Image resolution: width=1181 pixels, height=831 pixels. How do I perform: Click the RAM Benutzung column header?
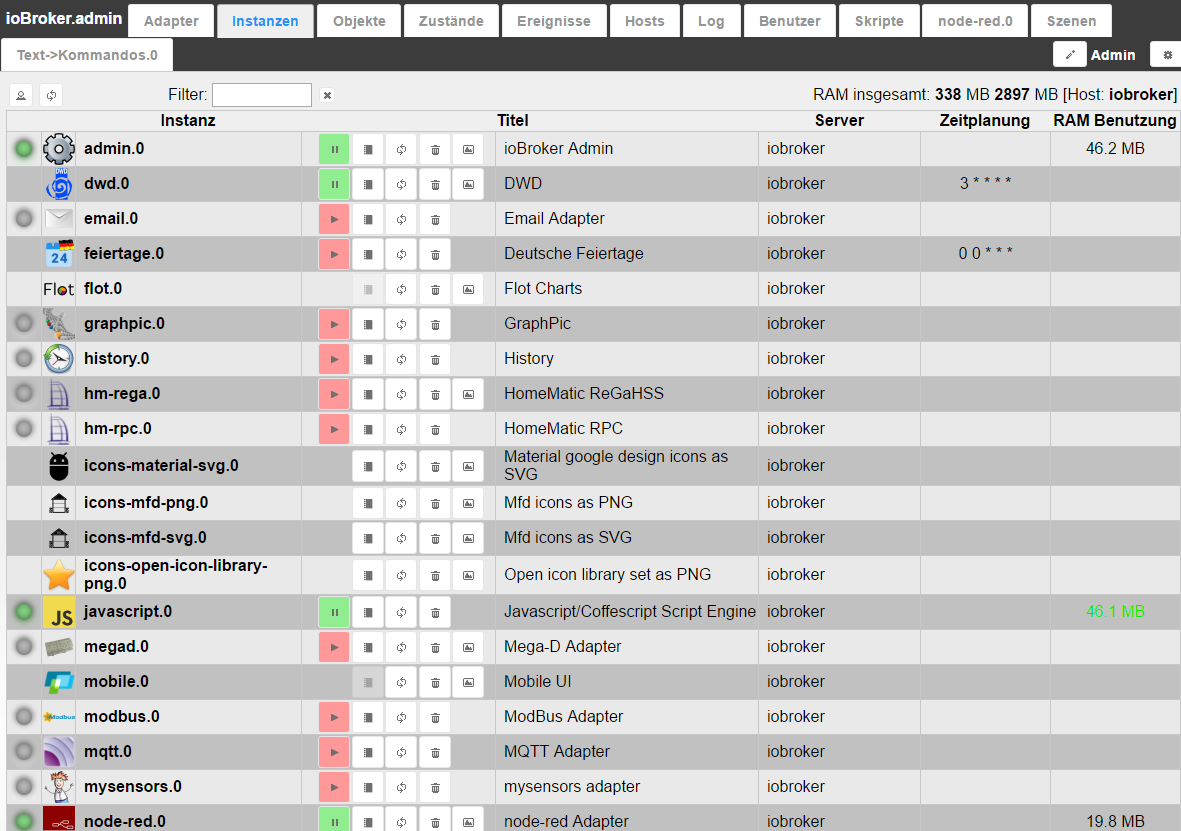1115,121
